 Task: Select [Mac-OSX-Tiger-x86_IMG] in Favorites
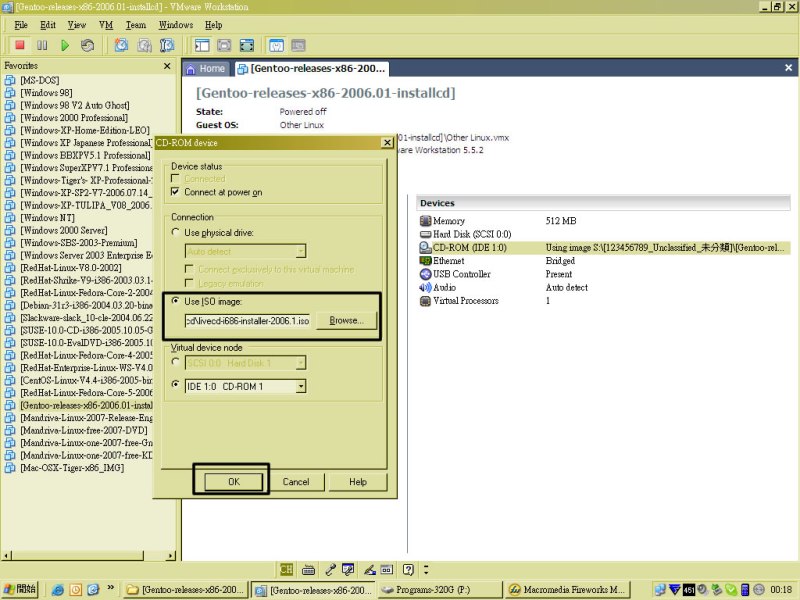point(72,468)
